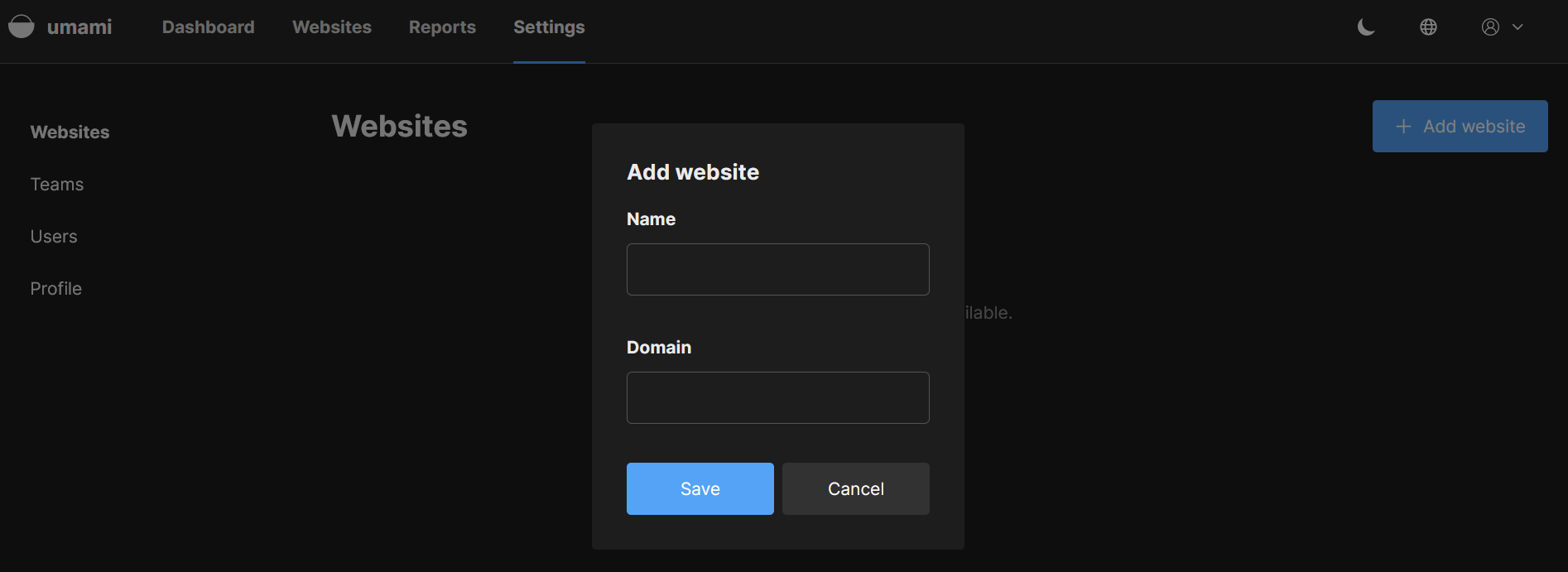
Task: Click the Domain input field
Action: pyautogui.click(x=778, y=397)
